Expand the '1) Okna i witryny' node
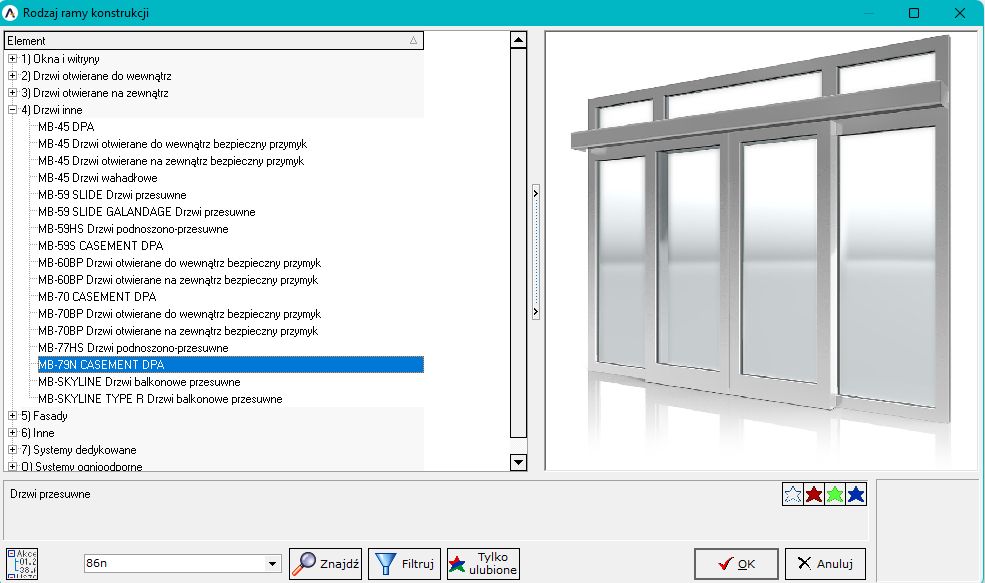This screenshot has width=985, height=583. click(12, 59)
